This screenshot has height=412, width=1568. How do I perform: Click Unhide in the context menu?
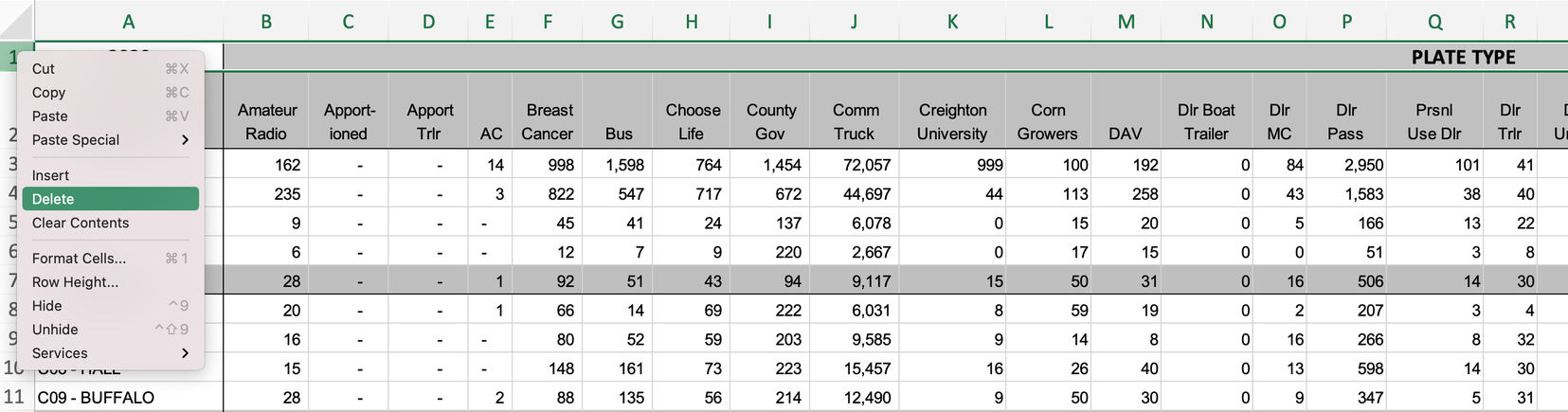coord(110,329)
